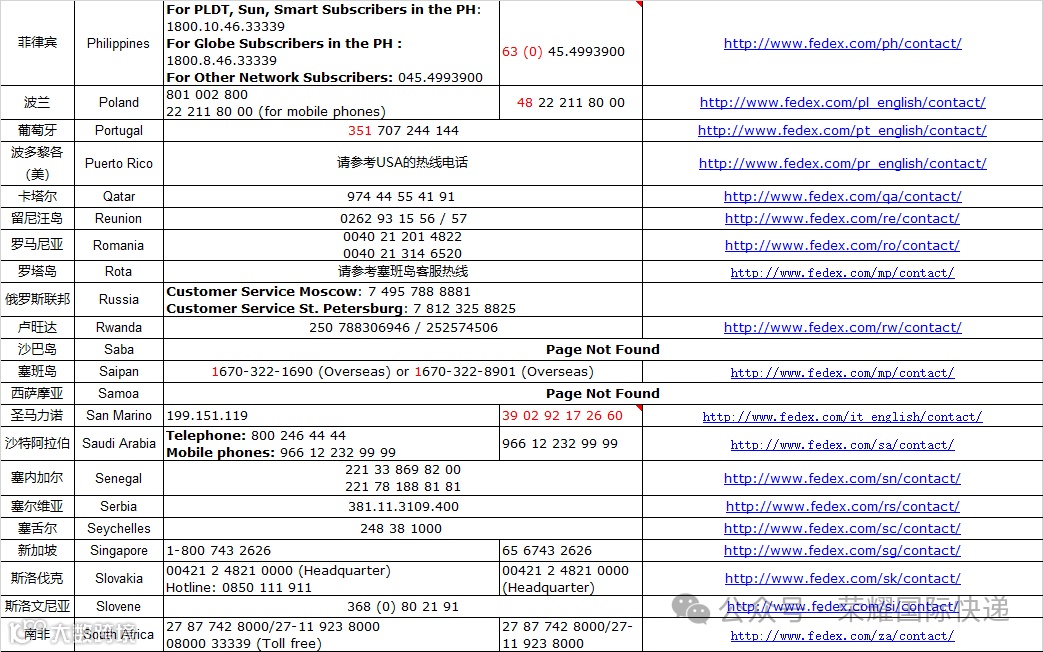Click the 沙特阿拉伯 cell
1043x652 pixels.
37,443
